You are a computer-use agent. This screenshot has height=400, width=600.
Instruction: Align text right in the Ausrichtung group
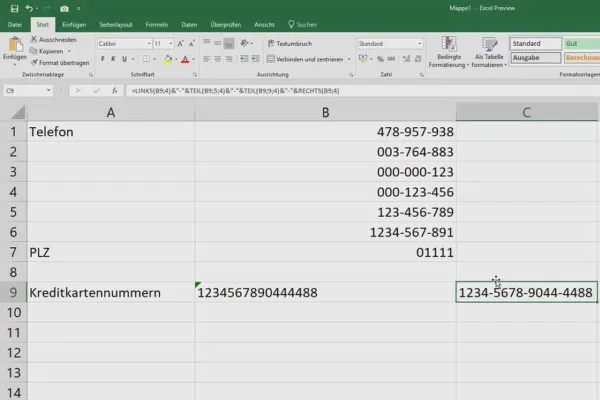pos(228,59)
